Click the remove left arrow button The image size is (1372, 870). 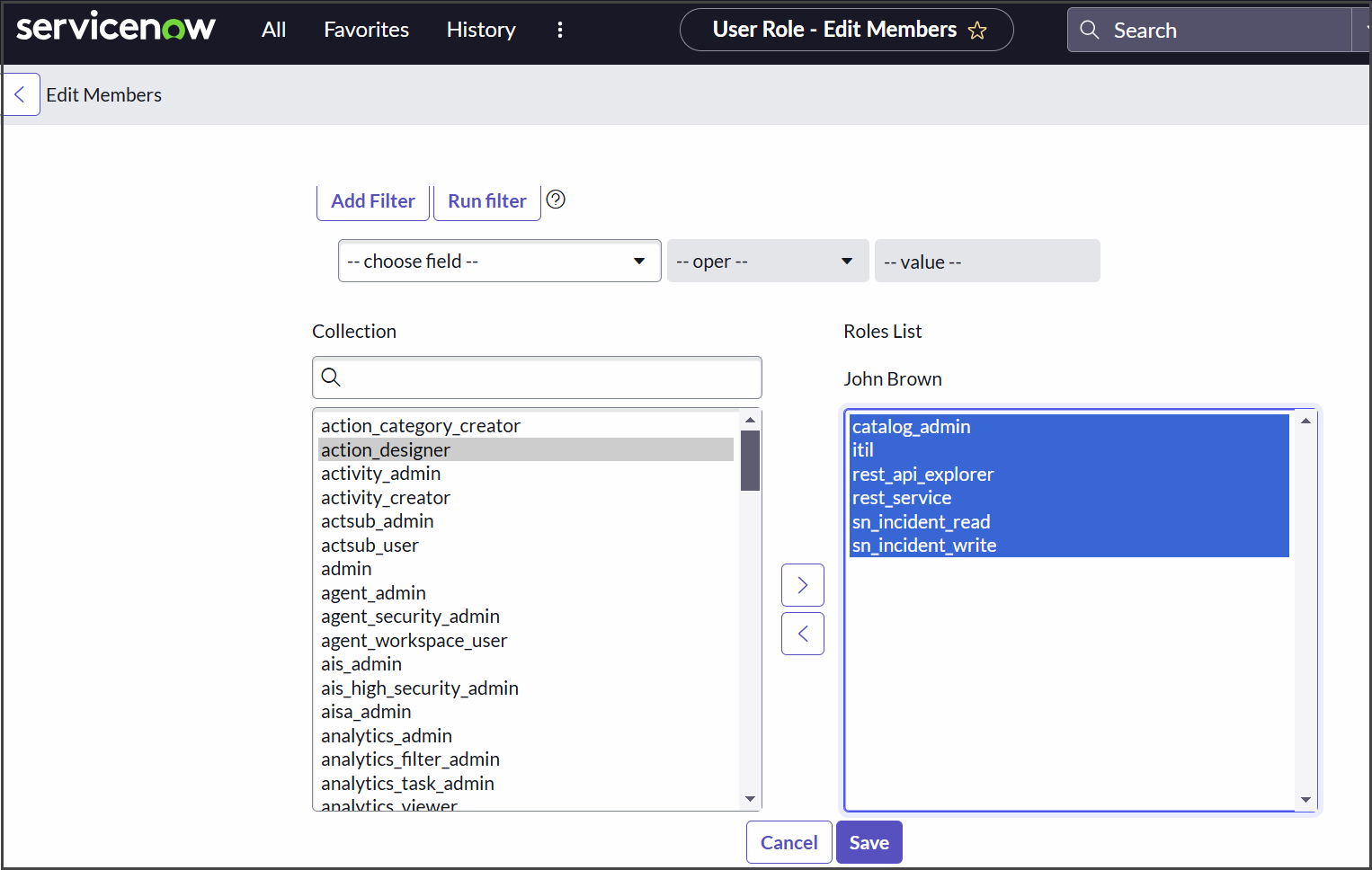pos(802,634)
